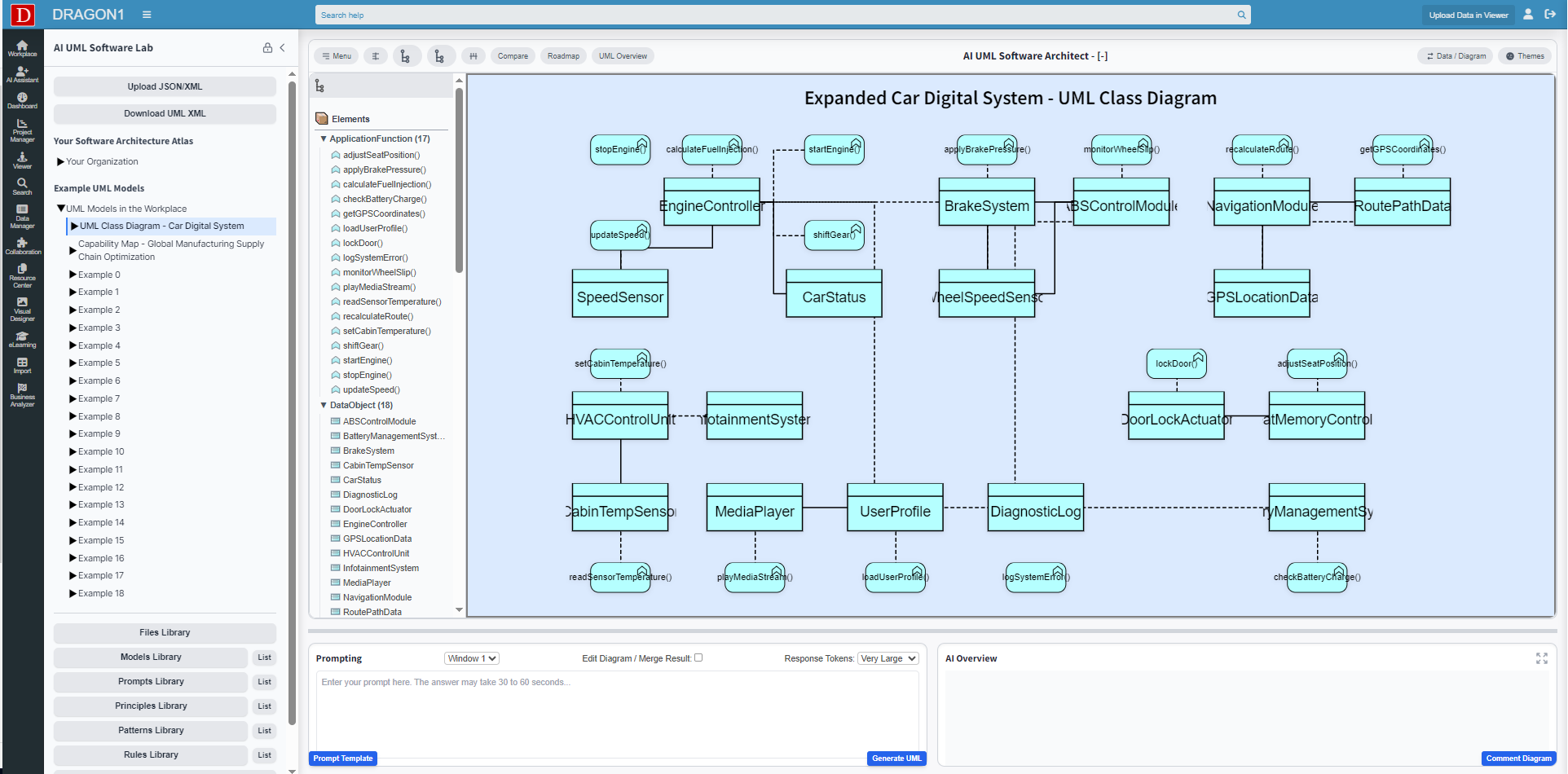Click the Upload JSON/XML button
The height and width of the screenshot is (774, 1568).
[x=165, y=86]
